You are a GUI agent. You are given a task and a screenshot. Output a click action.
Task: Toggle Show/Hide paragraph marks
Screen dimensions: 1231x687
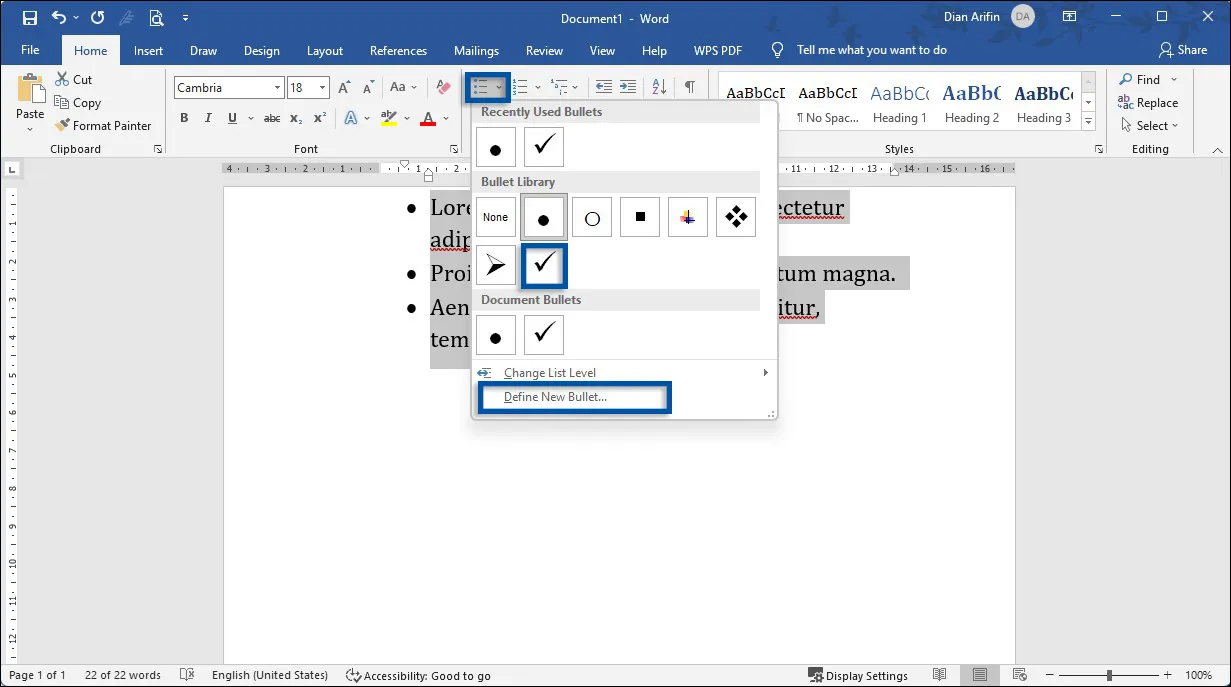[x=689, y=88]
